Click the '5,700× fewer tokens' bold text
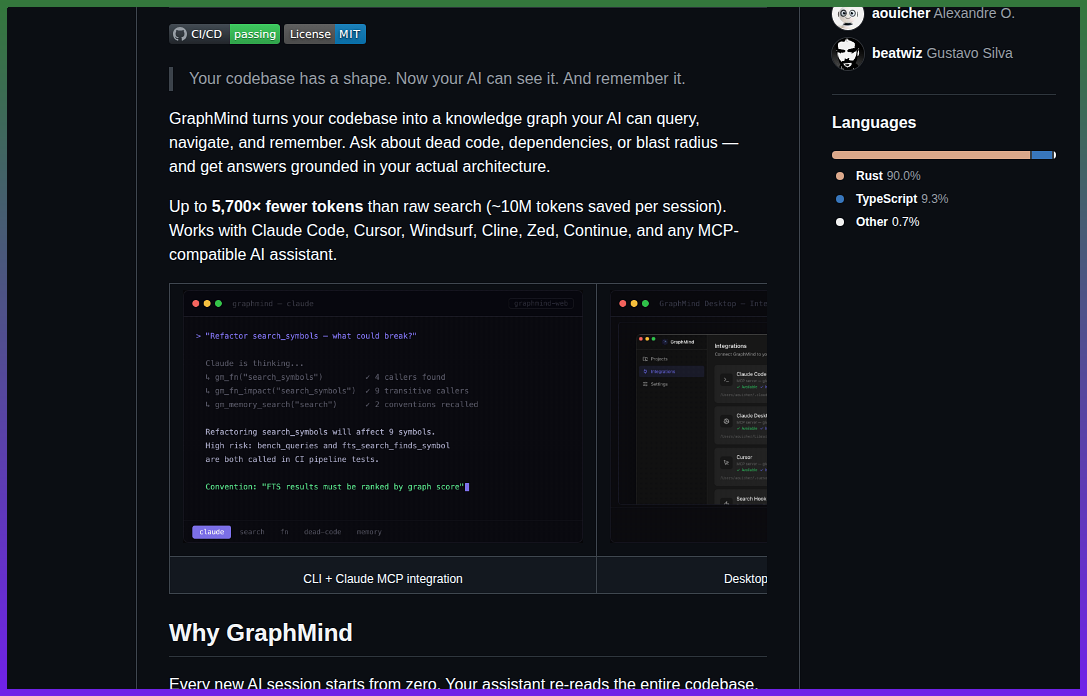The width and height of the screenshot is (1087, 696). 287,207
